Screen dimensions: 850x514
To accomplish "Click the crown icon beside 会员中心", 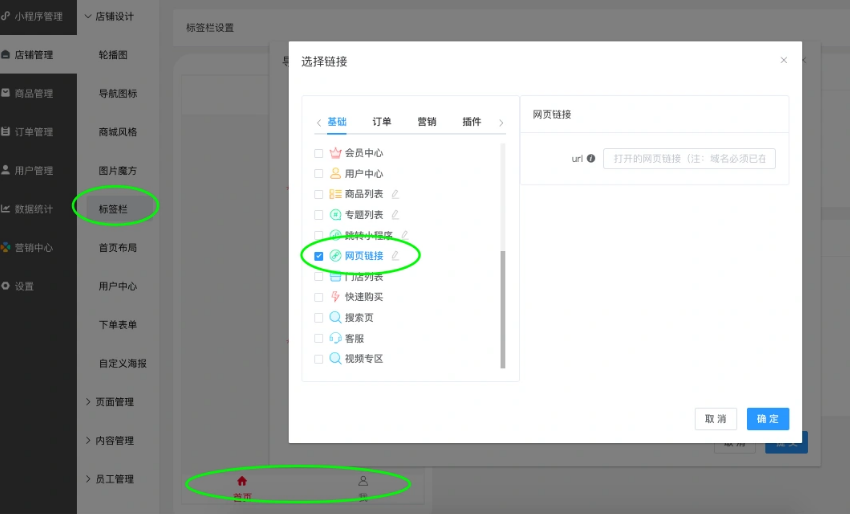I will [336, 153].
